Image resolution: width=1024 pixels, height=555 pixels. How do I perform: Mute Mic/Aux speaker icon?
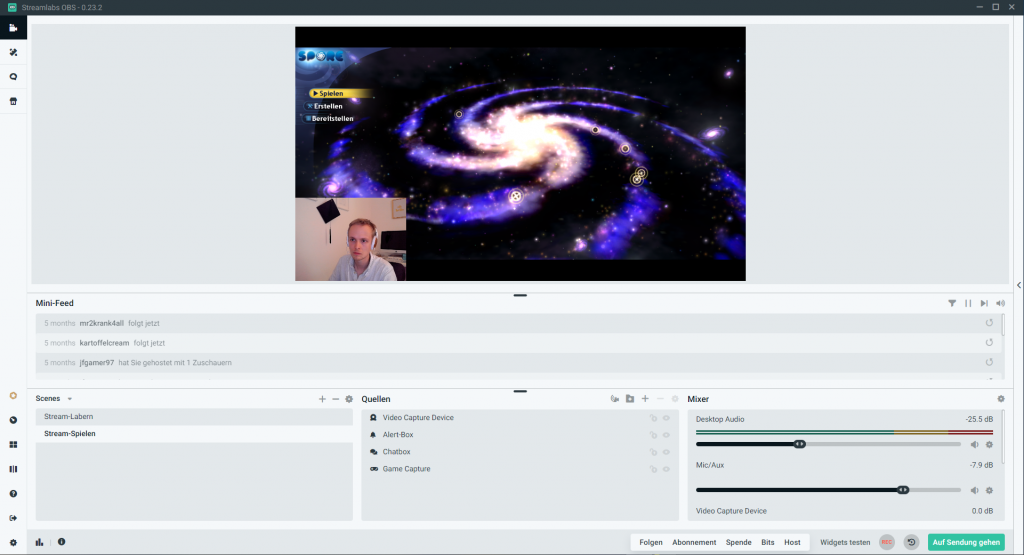click(x=974, y=490)
